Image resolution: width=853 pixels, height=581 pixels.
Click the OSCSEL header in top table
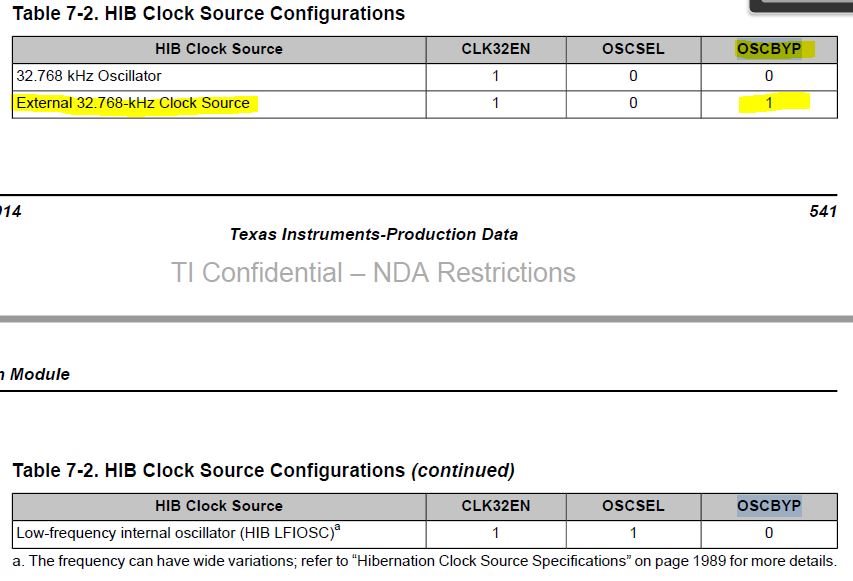pos(633,49)
